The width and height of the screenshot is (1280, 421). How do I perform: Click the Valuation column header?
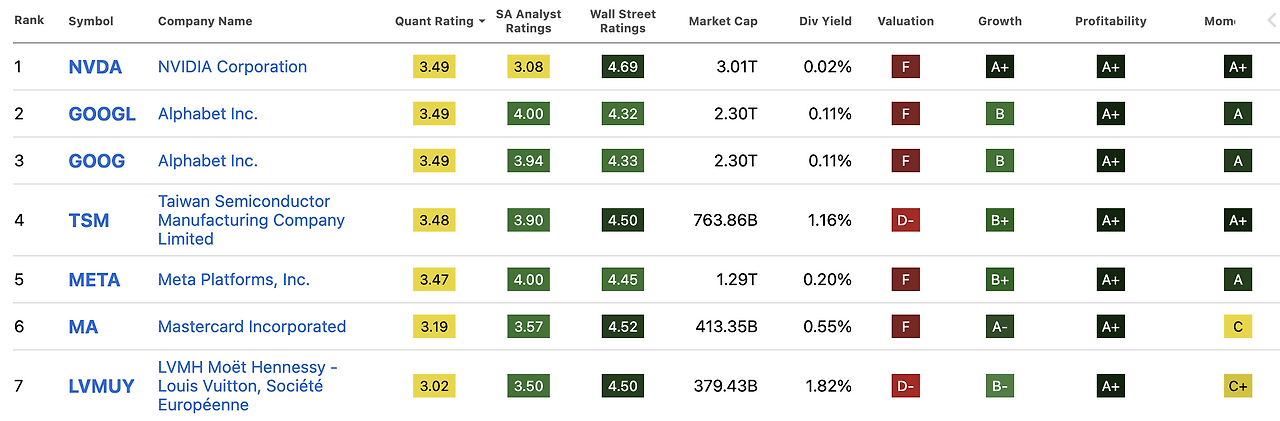coord(905,21)
